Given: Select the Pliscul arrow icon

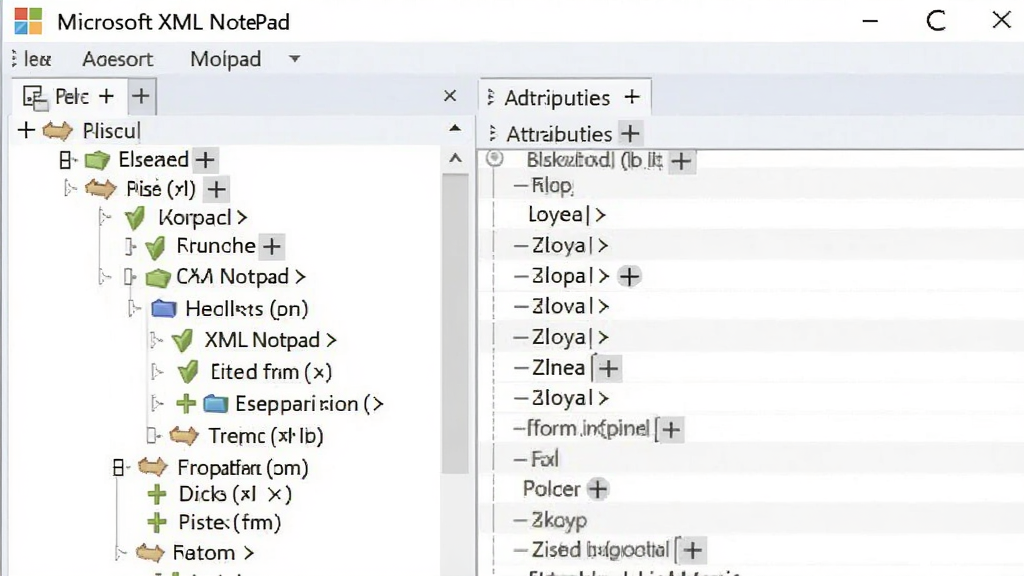Looking at the screenshot, I should (57, 131).
